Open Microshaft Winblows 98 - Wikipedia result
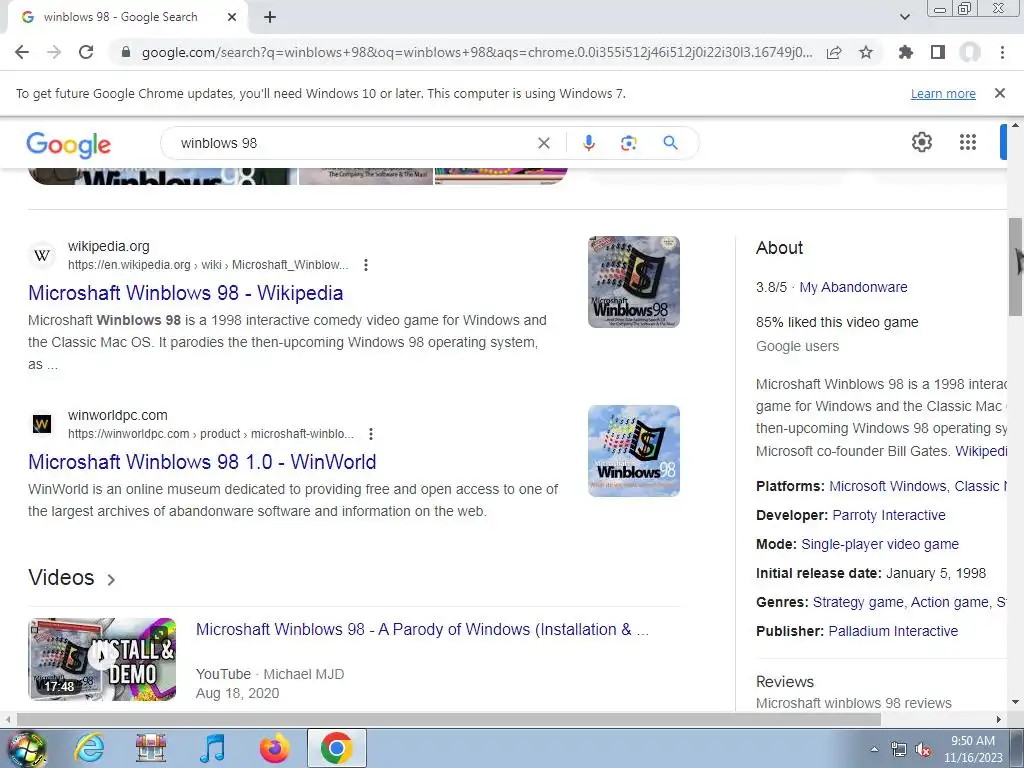The width and height of the screenshot is (1024, 768). click(185, 293)
